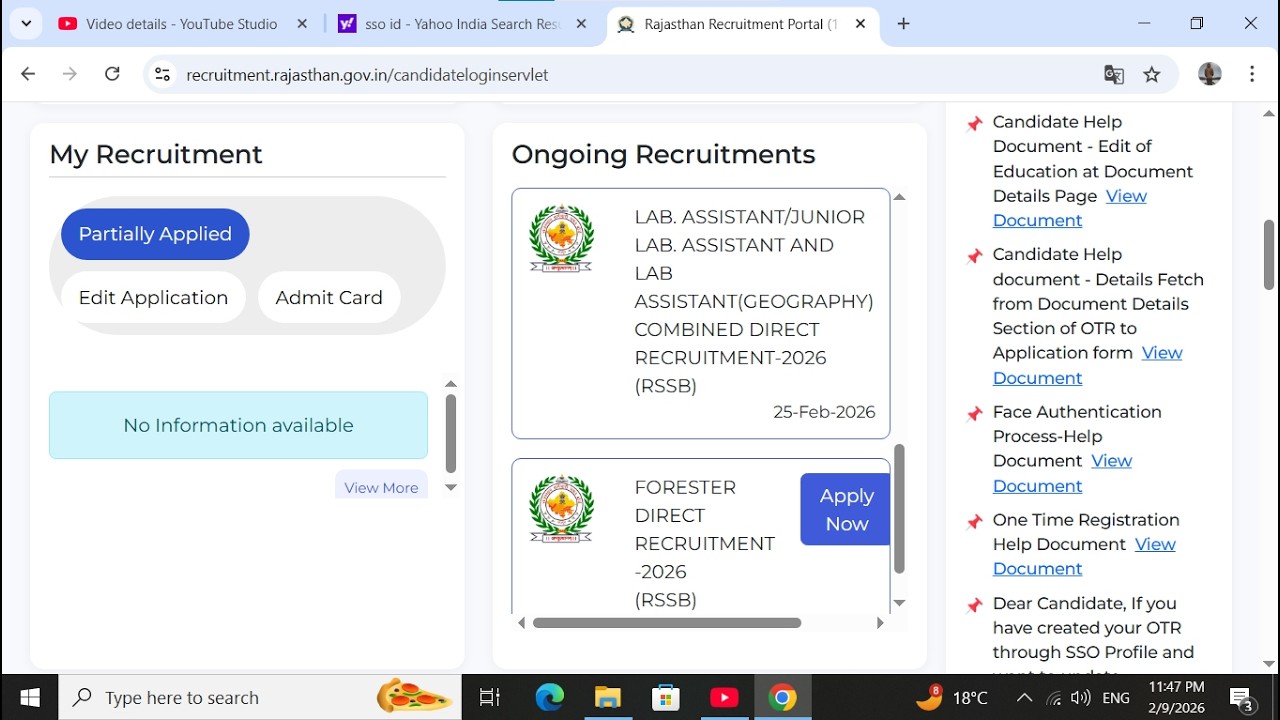Open Chrome three-dot menu

1252,74
